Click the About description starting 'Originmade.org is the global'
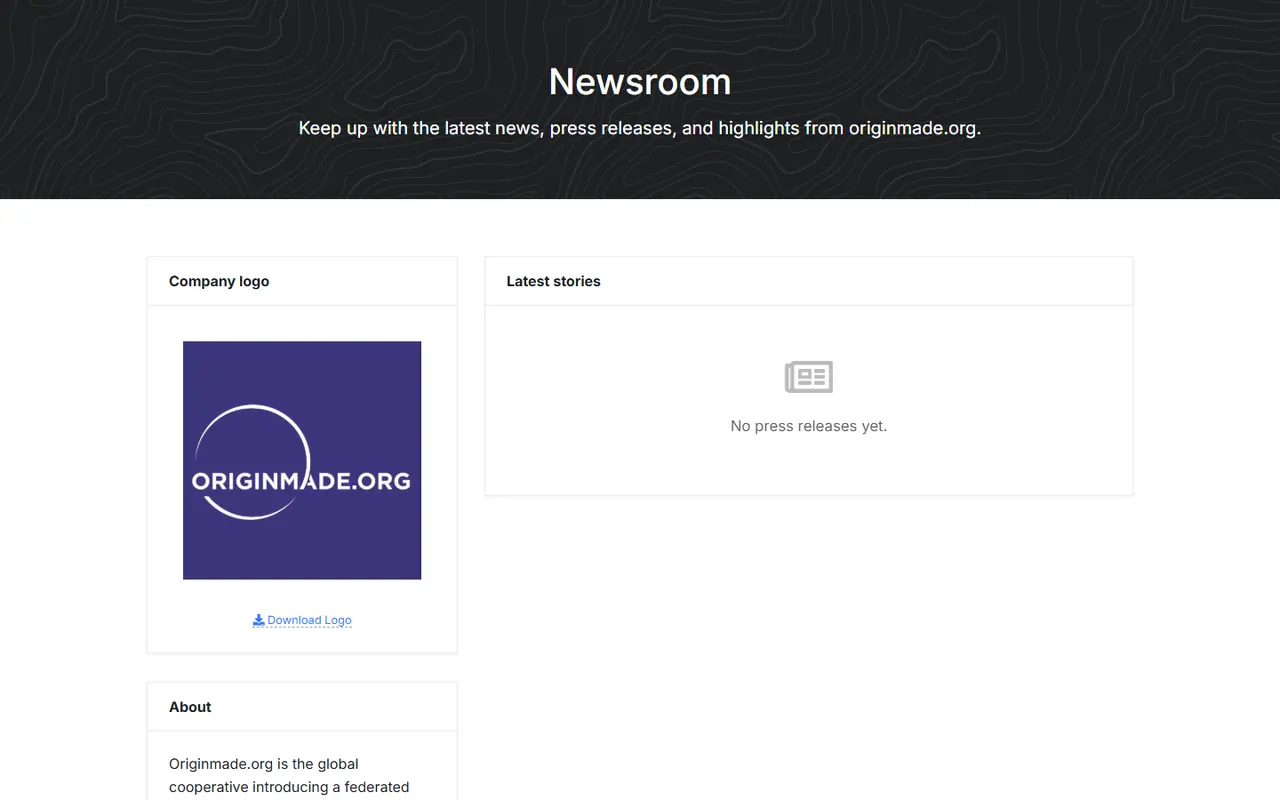Viewport: 1280px width, 800px height. pyautogui.click(x=289, y=776)
